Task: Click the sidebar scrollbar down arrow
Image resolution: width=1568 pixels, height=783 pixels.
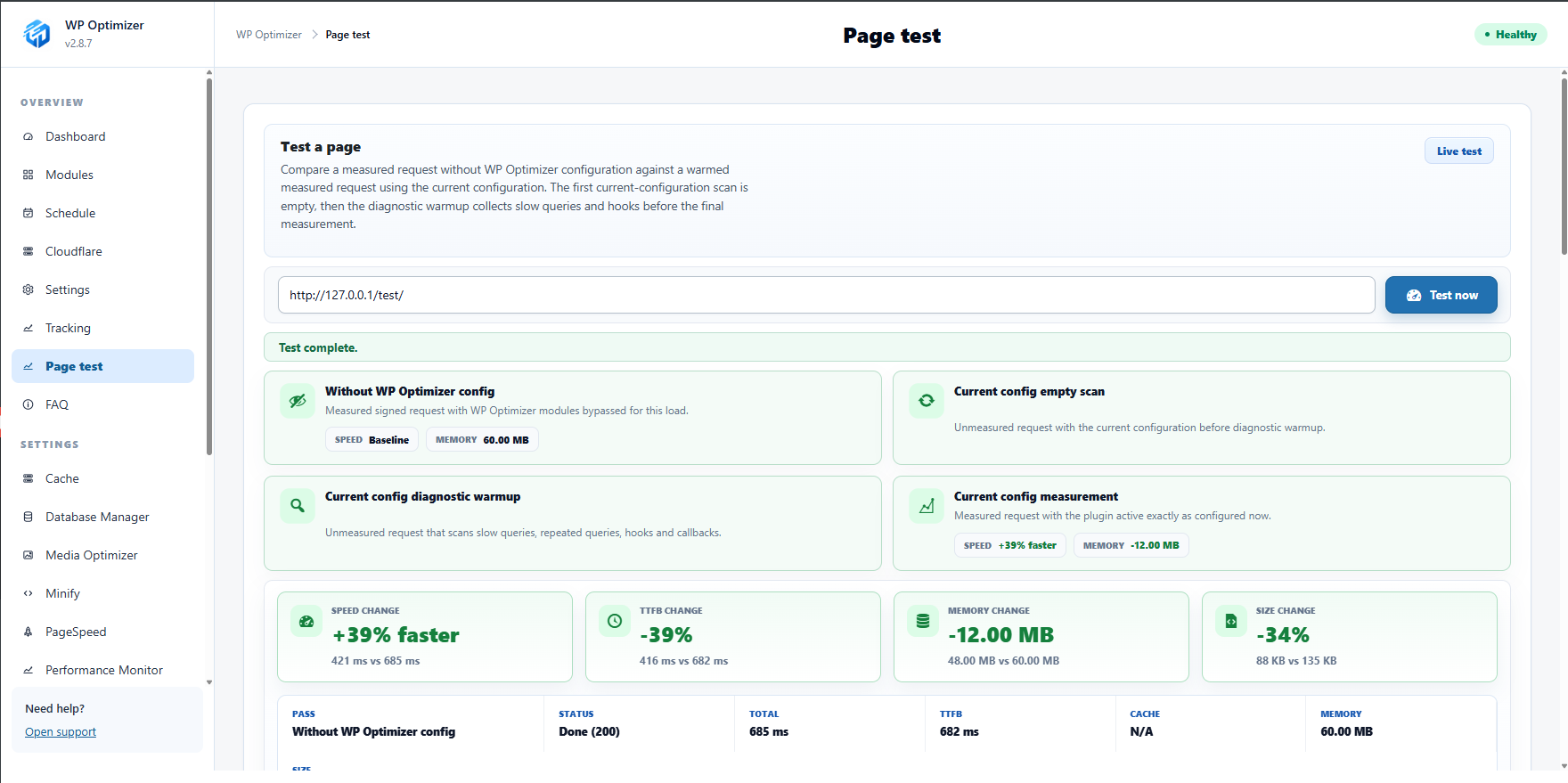Action: point(209,682)
